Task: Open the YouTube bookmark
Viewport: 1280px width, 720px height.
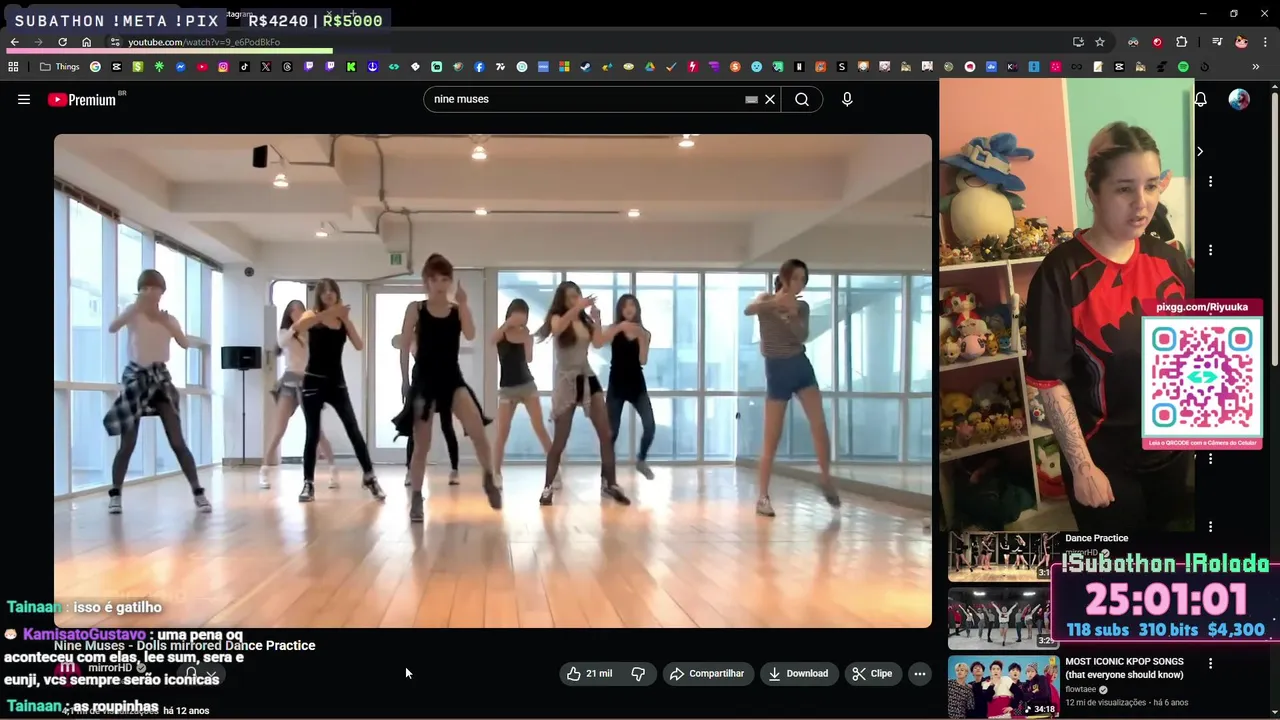Action: [x=202, y=67]
